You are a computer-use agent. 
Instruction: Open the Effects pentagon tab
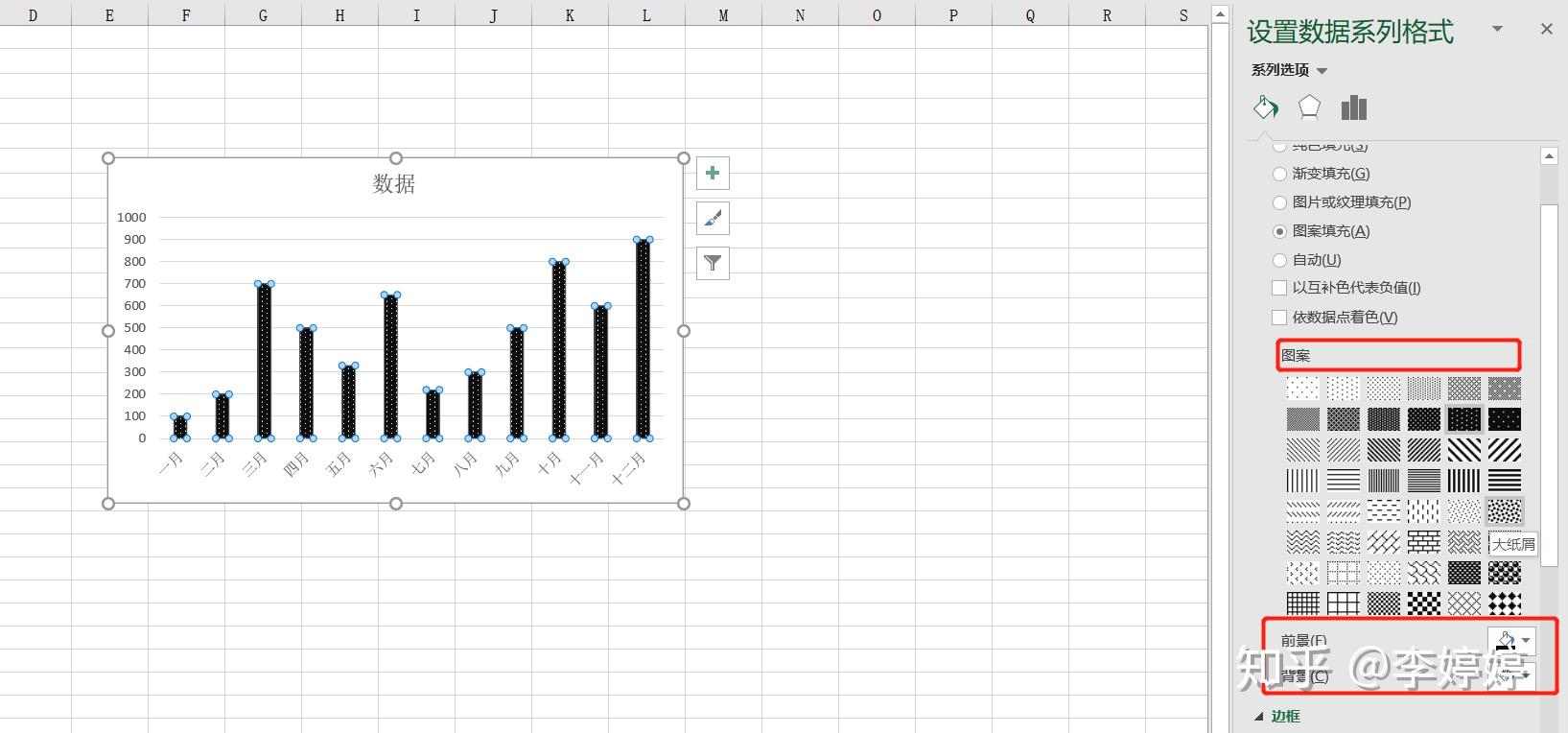pos(1309,106)
